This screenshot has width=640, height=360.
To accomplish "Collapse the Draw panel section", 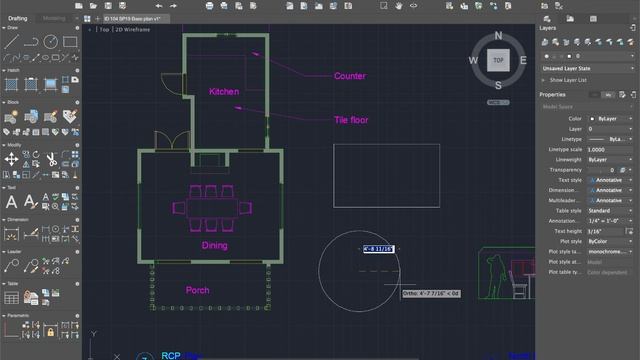I will point(4,28).
